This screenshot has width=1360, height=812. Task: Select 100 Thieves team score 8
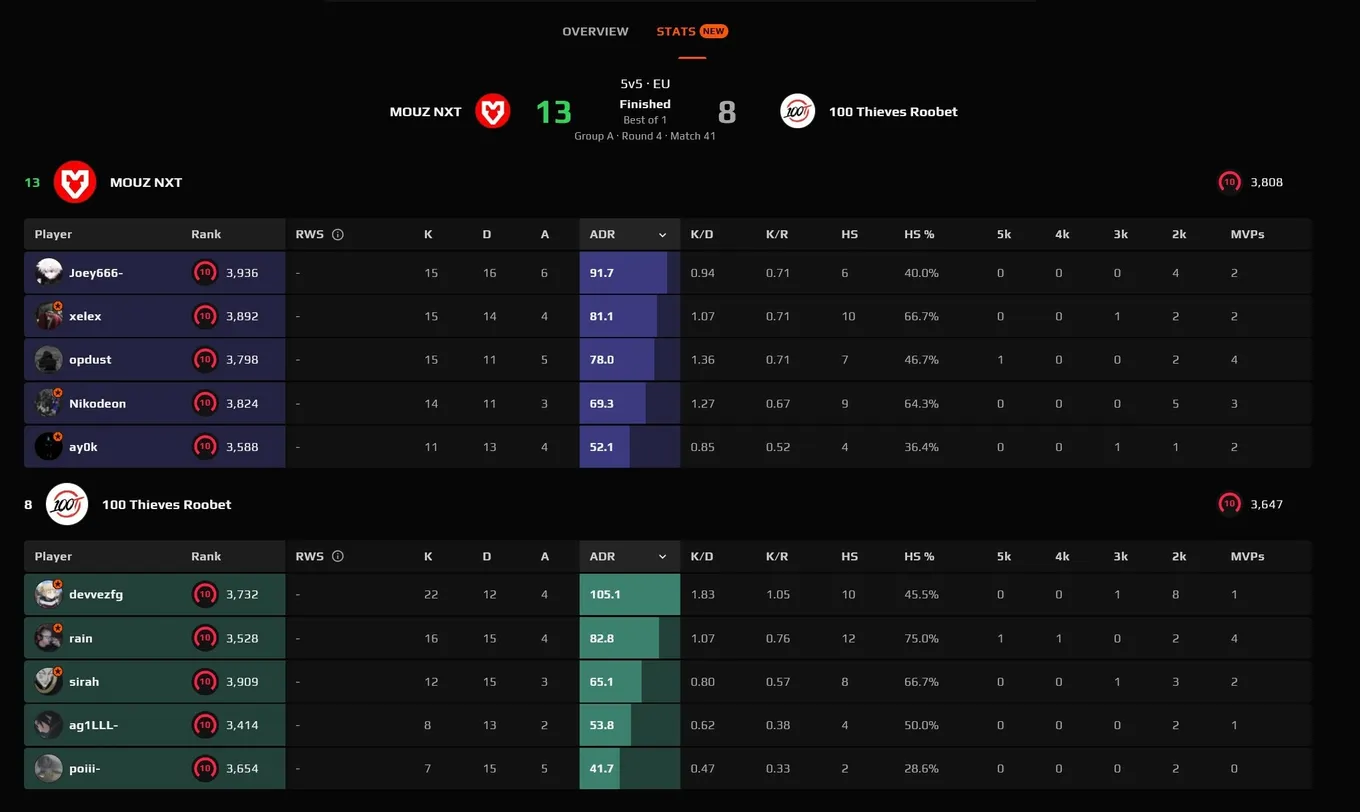(x=727, y=112)
